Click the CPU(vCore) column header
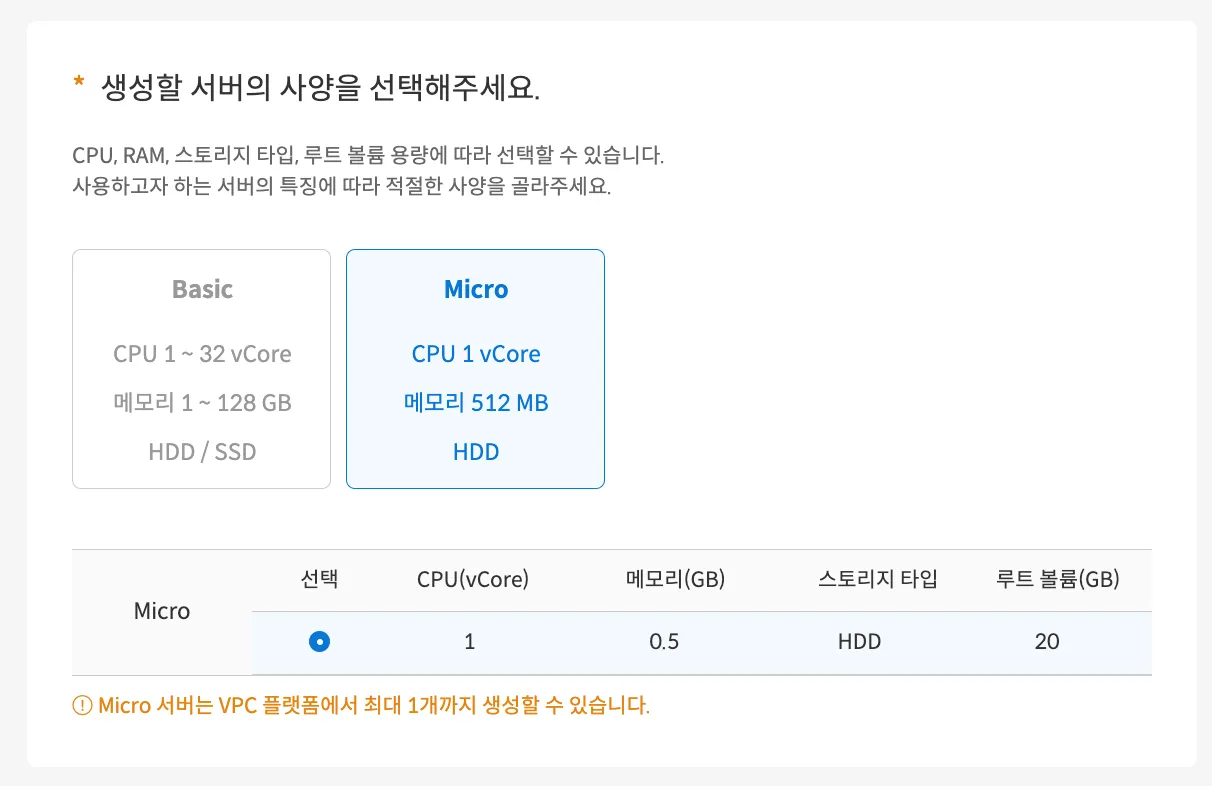1212x786 pixels. coord(472,579)
